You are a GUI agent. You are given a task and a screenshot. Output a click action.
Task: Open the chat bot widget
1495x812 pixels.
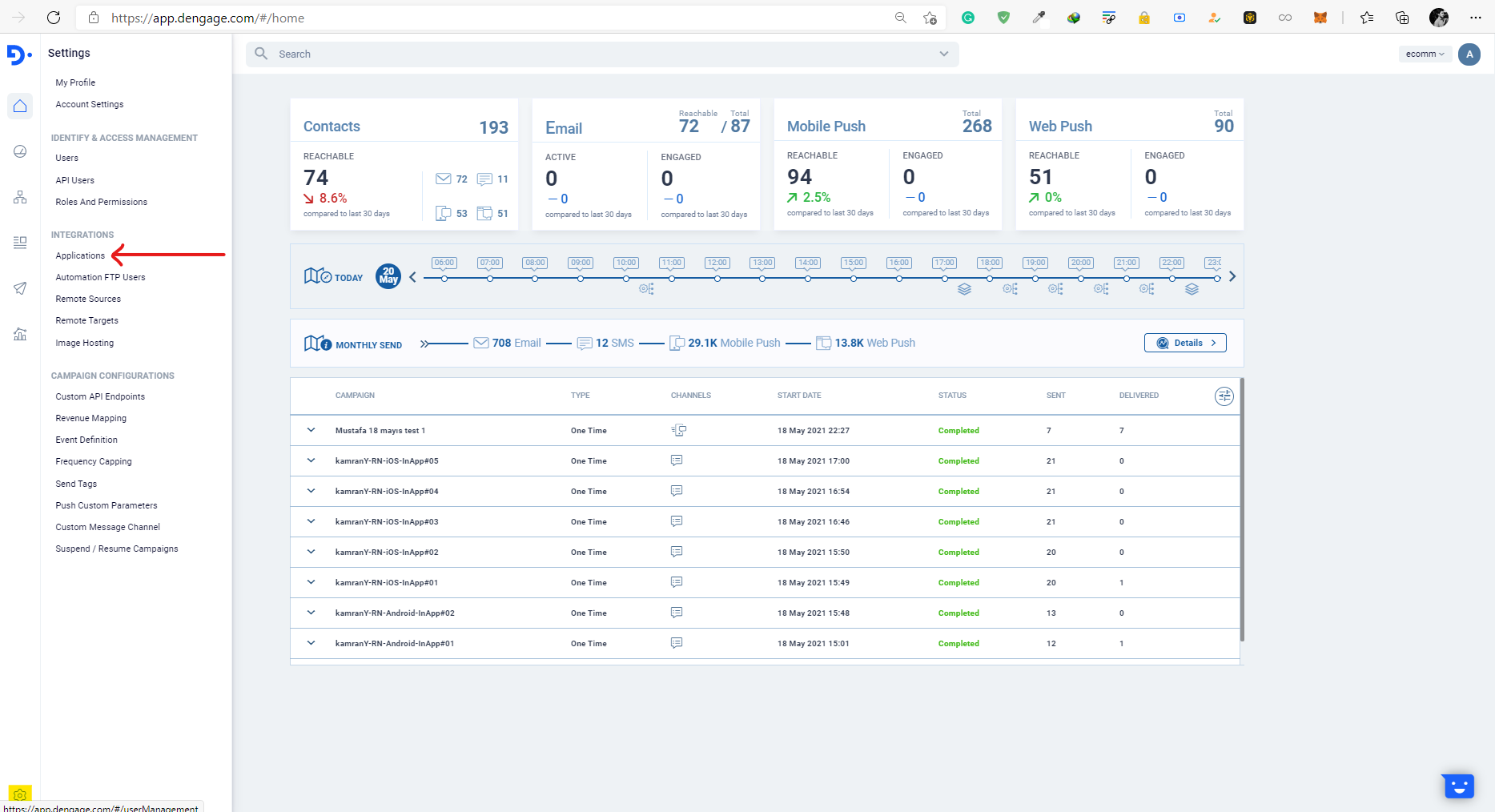pos(1458,786)
